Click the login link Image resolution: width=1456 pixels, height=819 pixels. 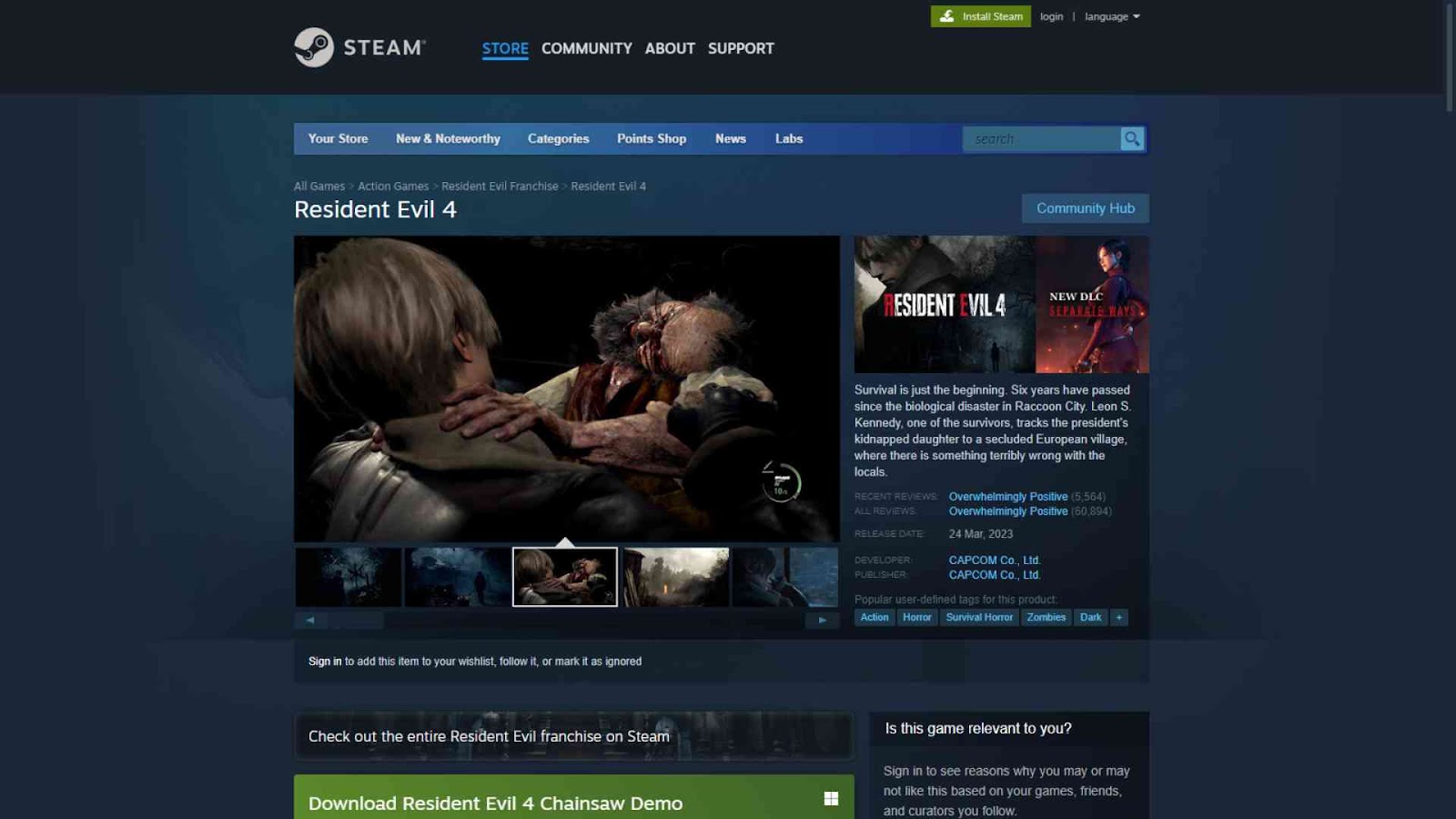coord(1052,16)
